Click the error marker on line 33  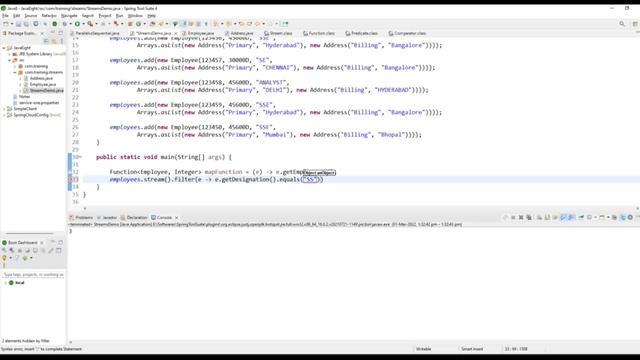pyautogui.click(x=70, y=180)
